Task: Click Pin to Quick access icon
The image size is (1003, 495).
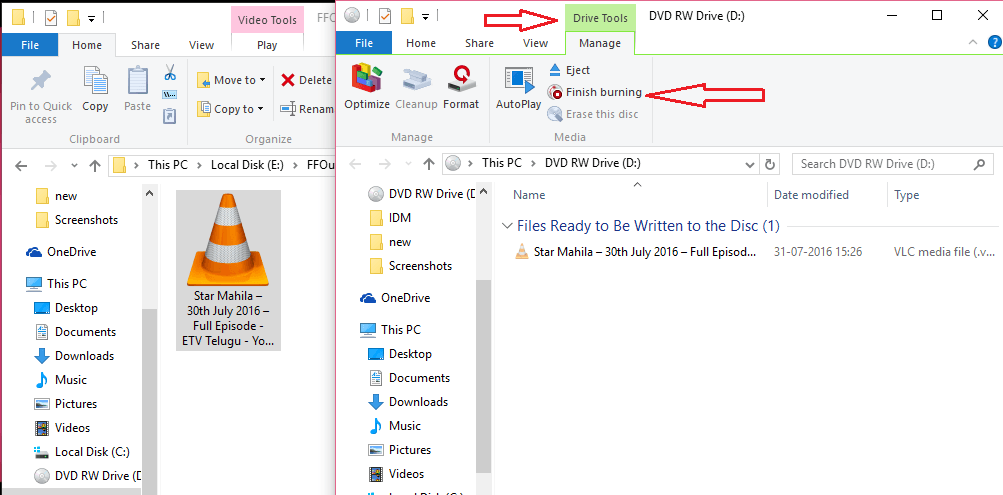Action: pos(41,96)
